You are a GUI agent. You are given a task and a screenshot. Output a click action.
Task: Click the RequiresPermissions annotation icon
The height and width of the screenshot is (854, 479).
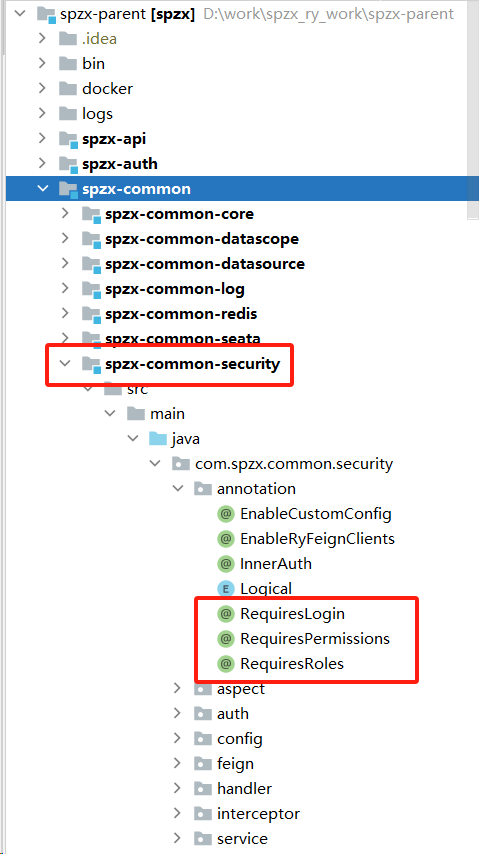[x=225, y=639]
